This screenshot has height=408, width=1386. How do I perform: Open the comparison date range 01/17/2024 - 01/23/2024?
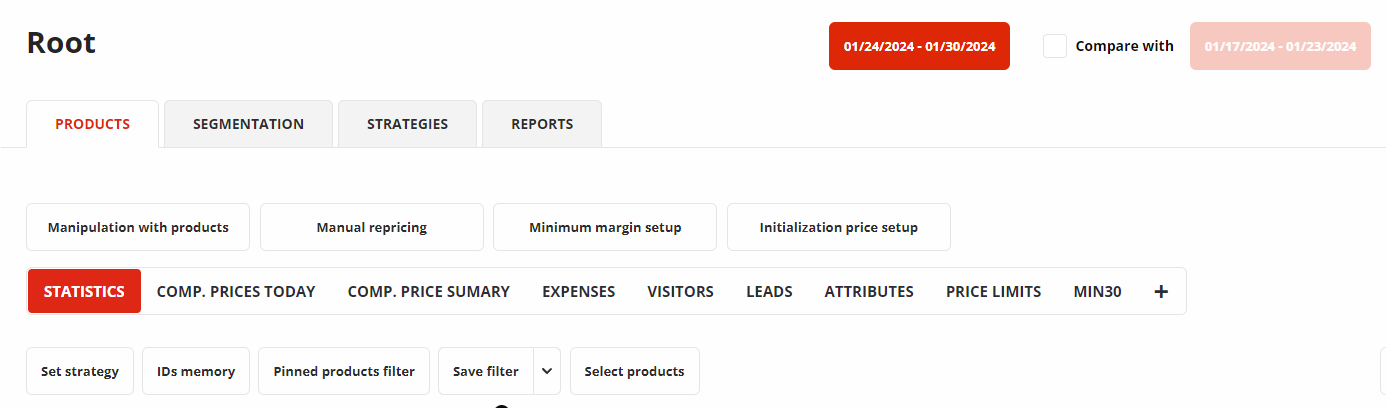tap(1280, 46)
